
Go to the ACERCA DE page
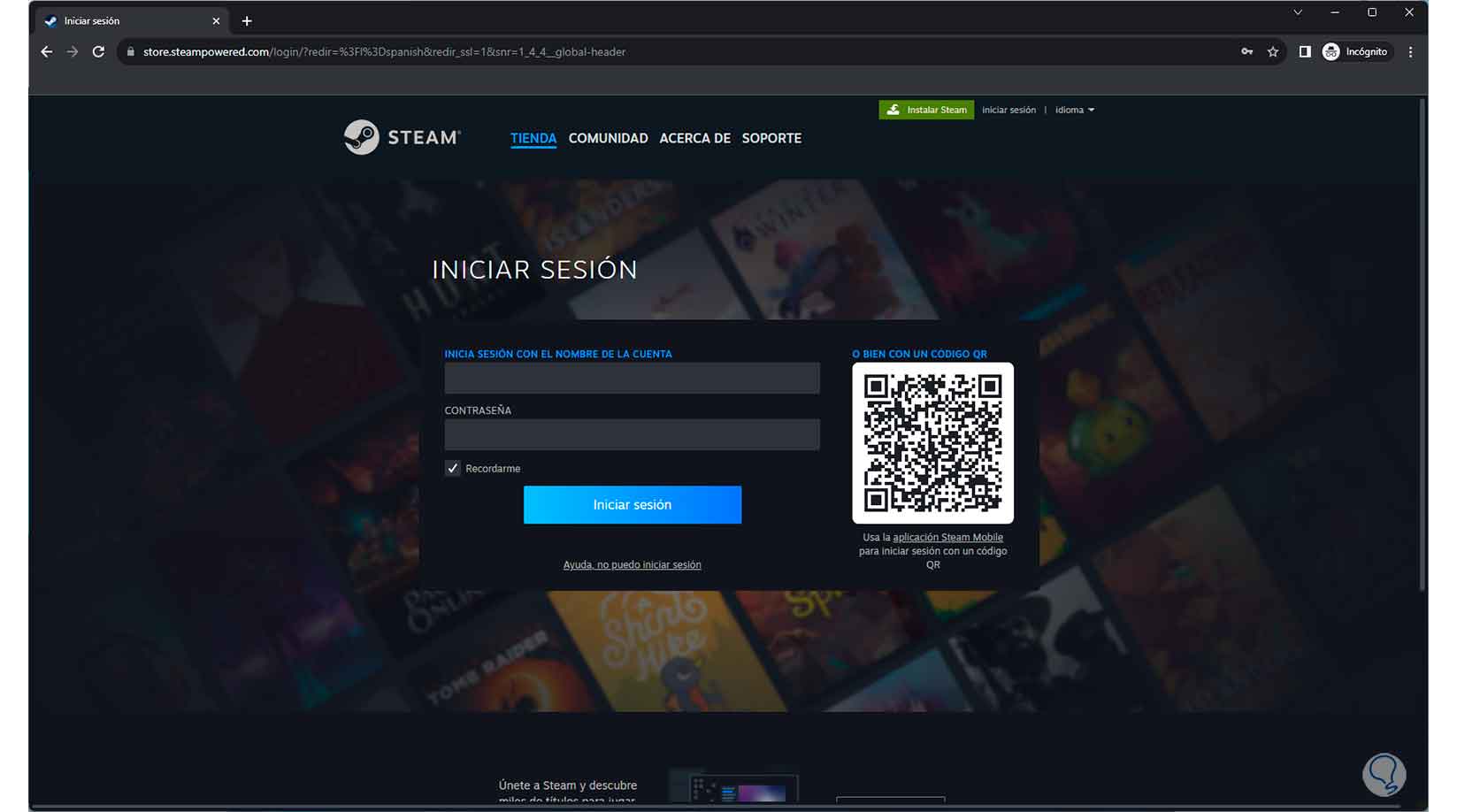(695, 138)
